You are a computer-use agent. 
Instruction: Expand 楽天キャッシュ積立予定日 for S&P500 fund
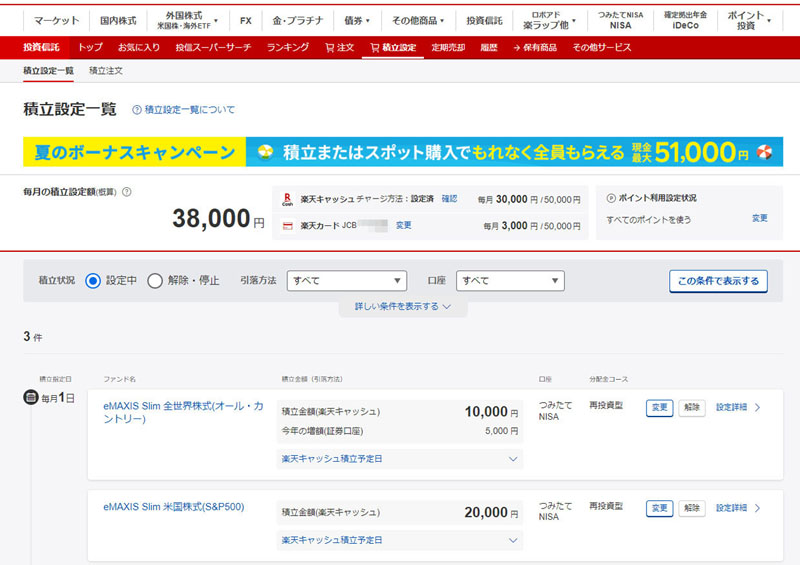tap(400, 540)
